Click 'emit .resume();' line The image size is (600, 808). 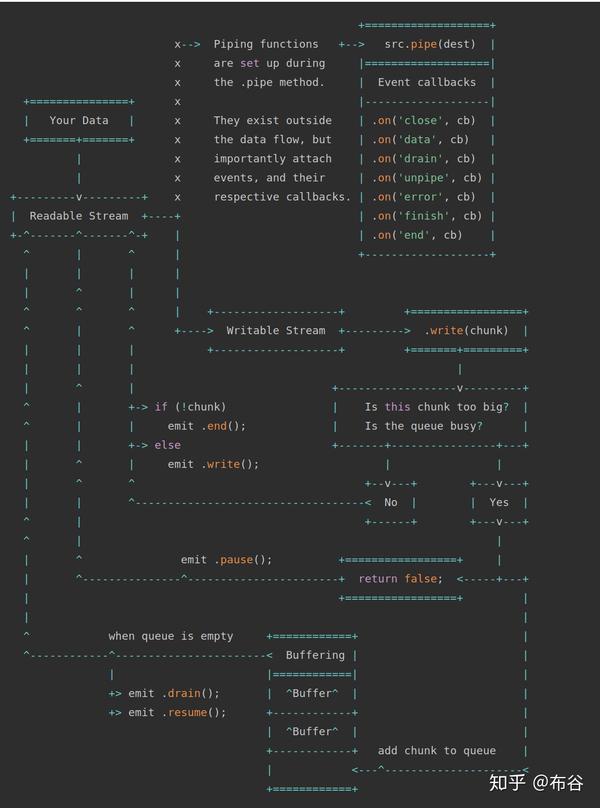click(x=177, y=713)
